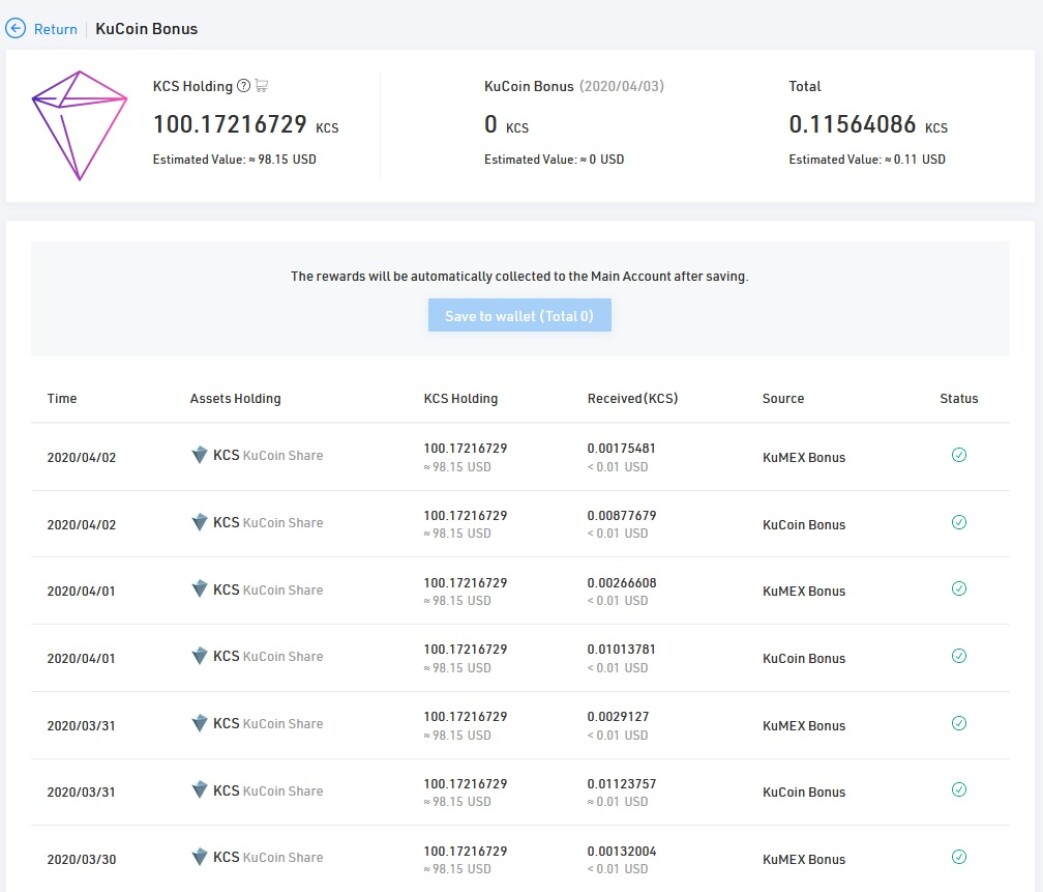Click the Return link
This screenshot has width=1043, height=892.
click(55, 29)
